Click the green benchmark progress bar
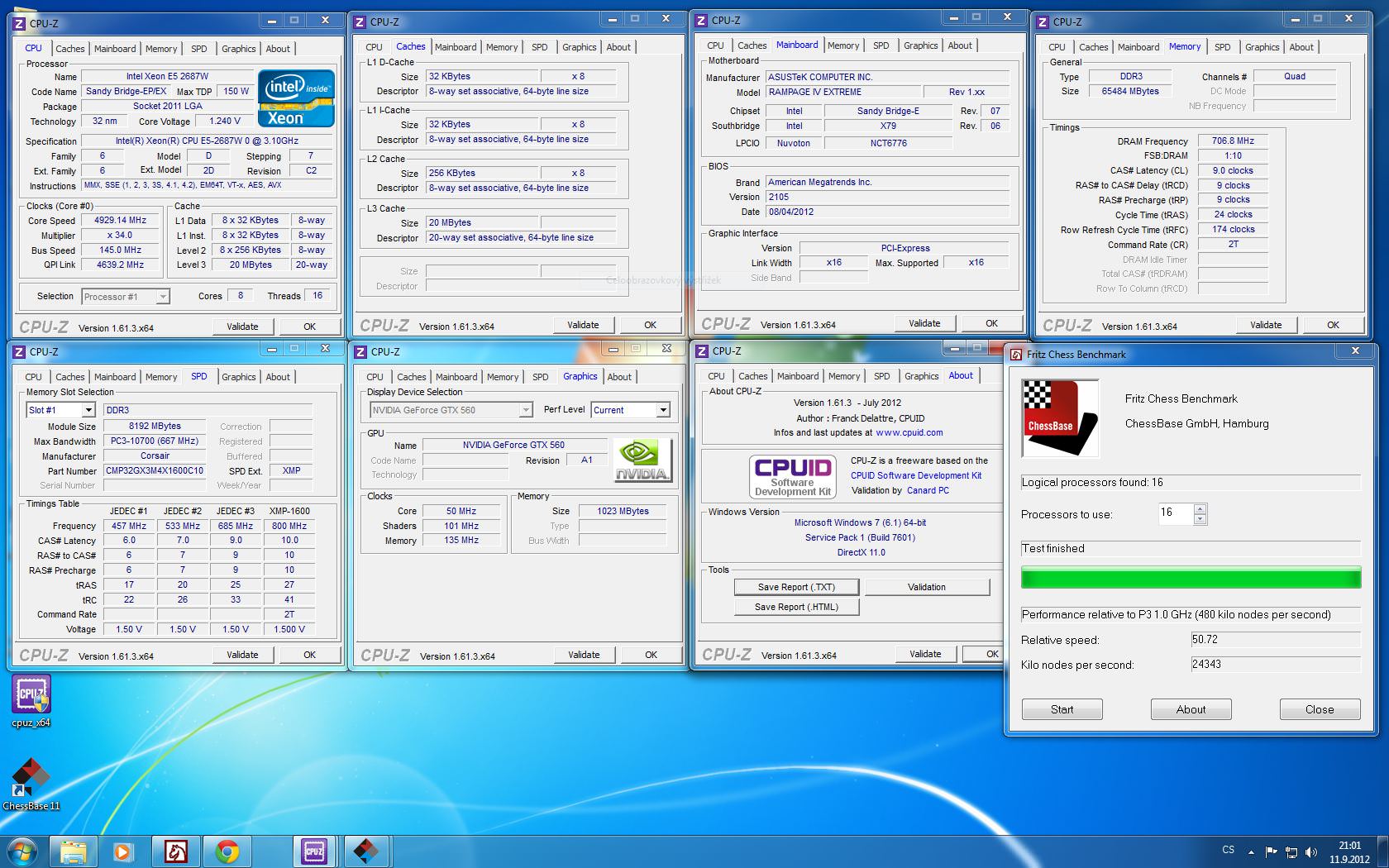 pyautogui.click(x=1191, y=577)
